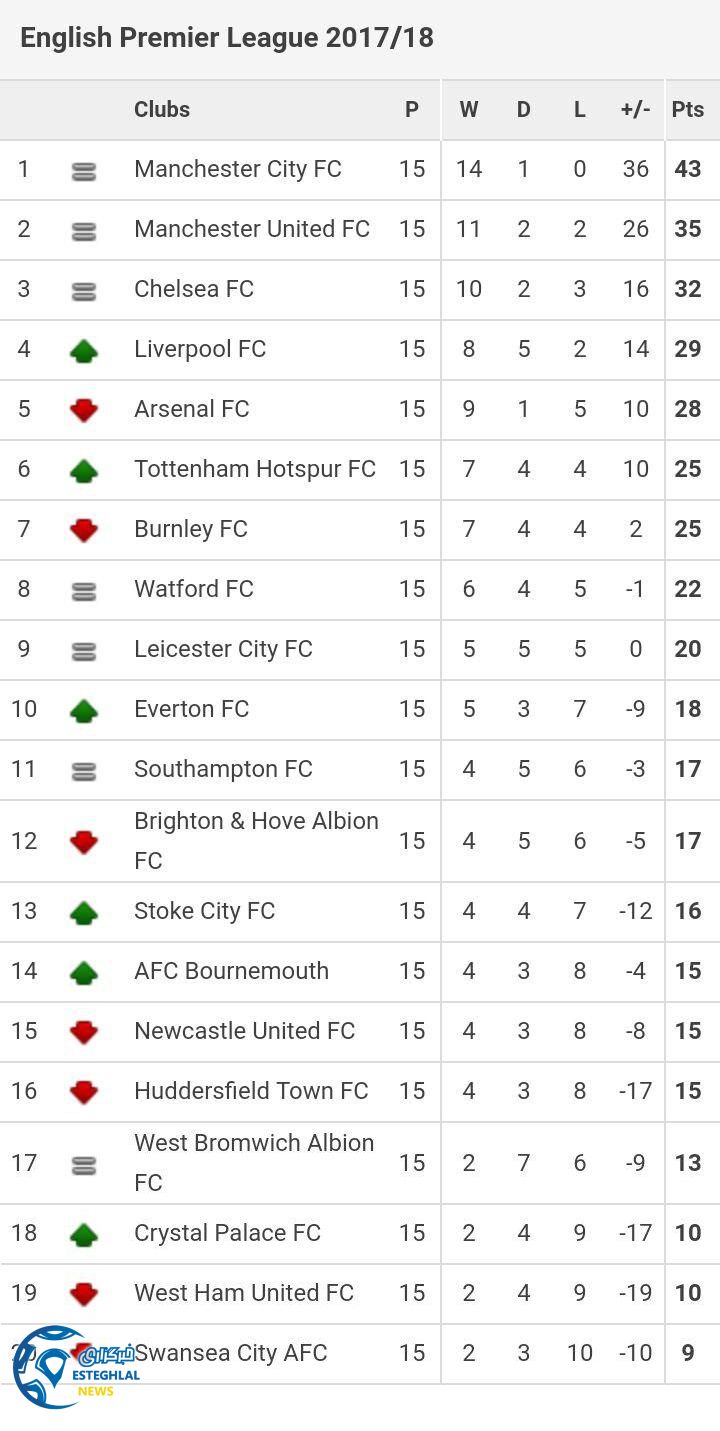Screen dimensions: 720x1431
Task: Click the green up arrow beside Stoke City FC
Action: [x=84, y=912]
